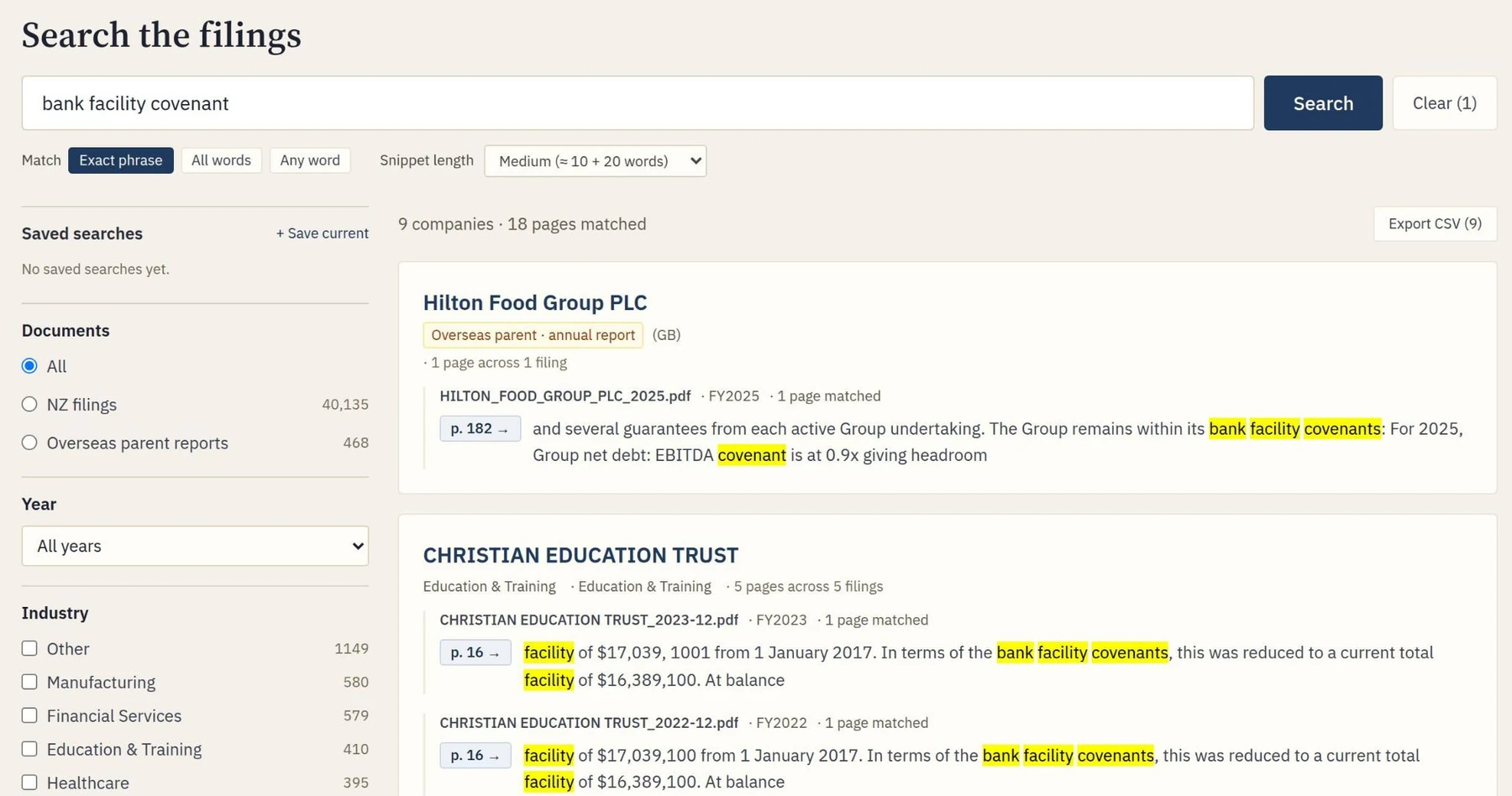Click the NZ filings count 40,135
Viewport: 1512px width, 796px height.
pyautogui.click(x=345, y=405)
